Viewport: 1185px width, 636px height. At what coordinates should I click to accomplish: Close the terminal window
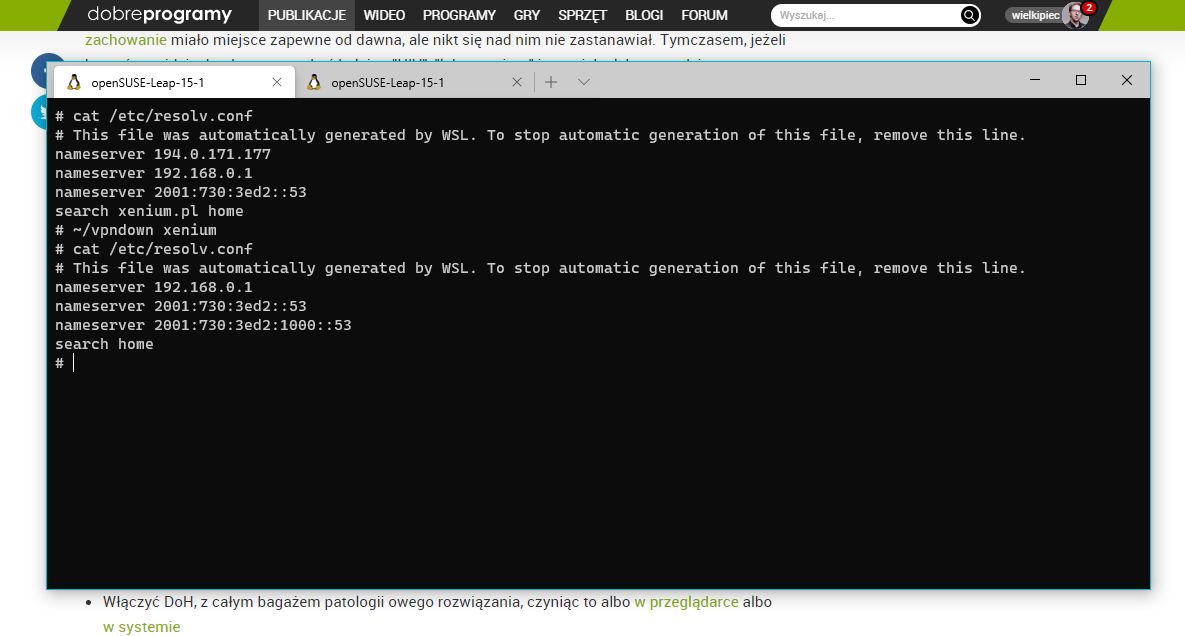[1126, 80]
